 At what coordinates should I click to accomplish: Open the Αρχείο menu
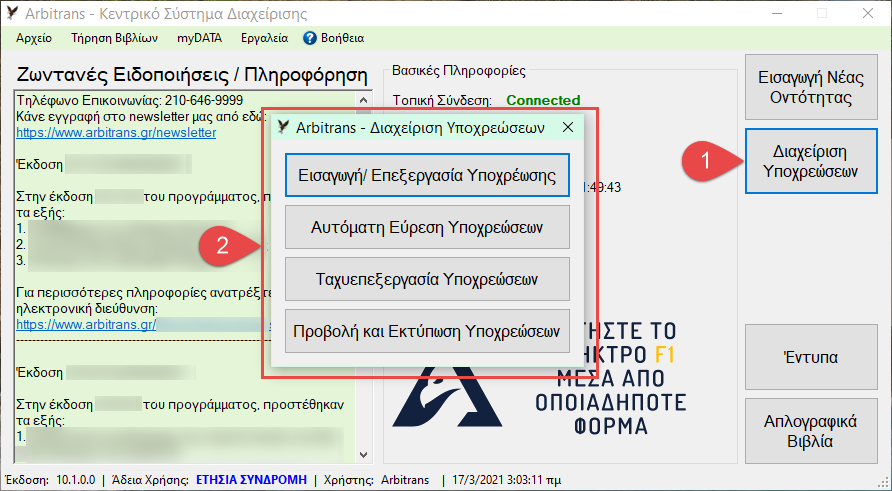click(x=34, y=38)
